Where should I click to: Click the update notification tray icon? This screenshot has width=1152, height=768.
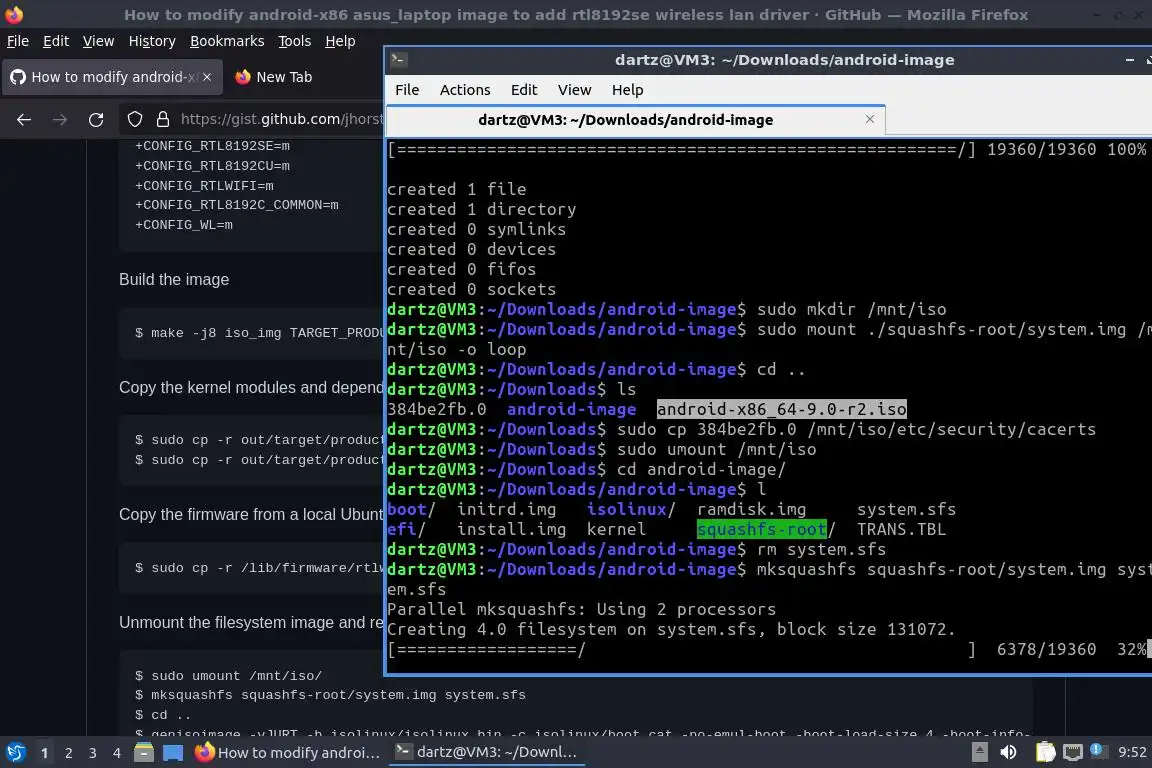click(1098, 750)
